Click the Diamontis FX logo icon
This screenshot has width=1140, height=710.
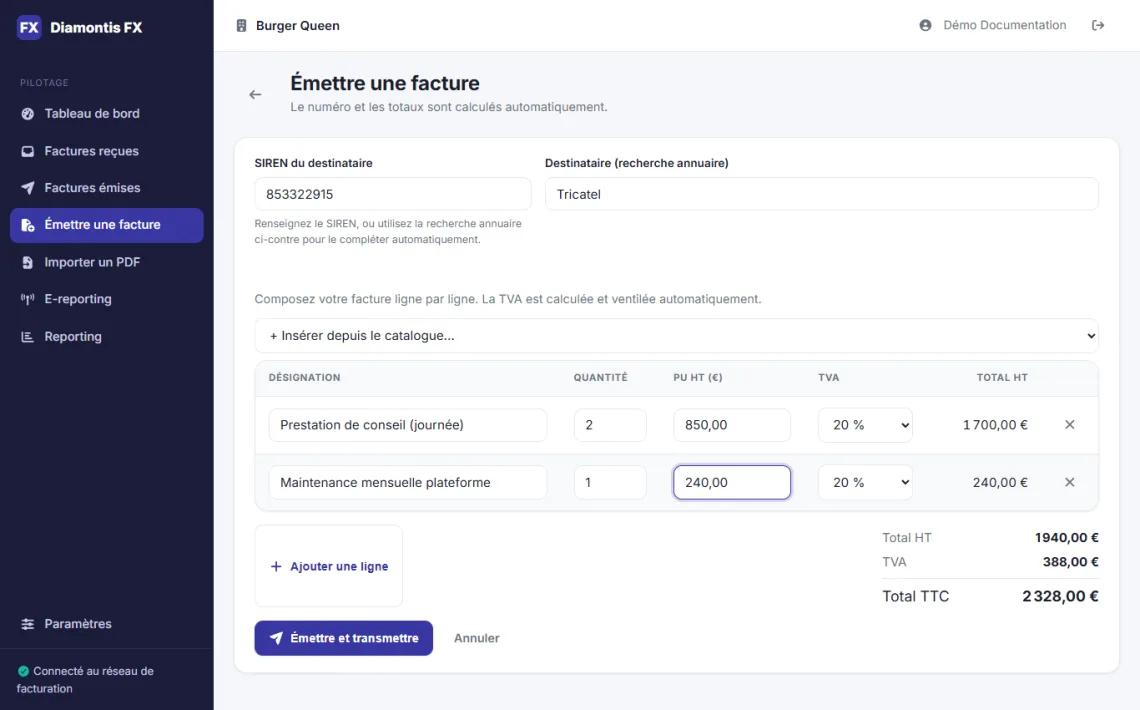coord(29,28)
